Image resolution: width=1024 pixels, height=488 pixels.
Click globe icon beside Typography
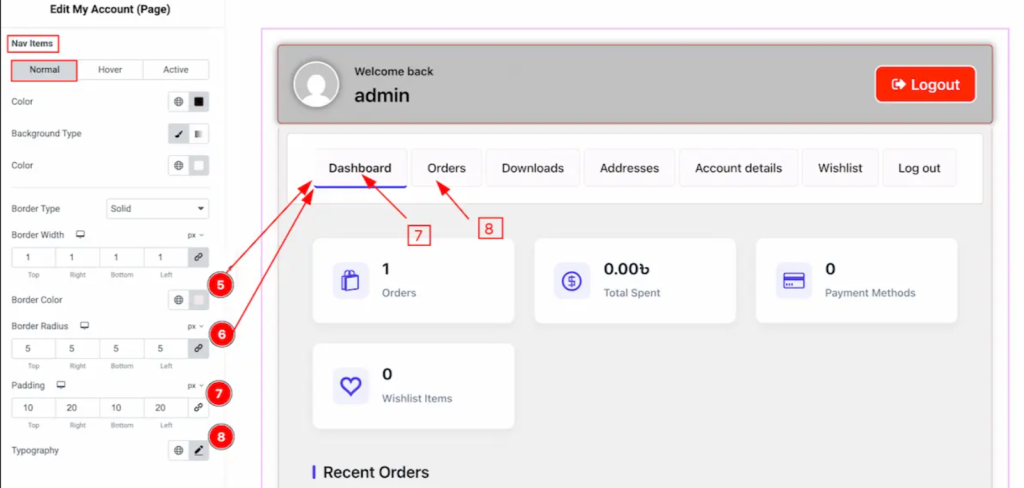click(178, 451)
